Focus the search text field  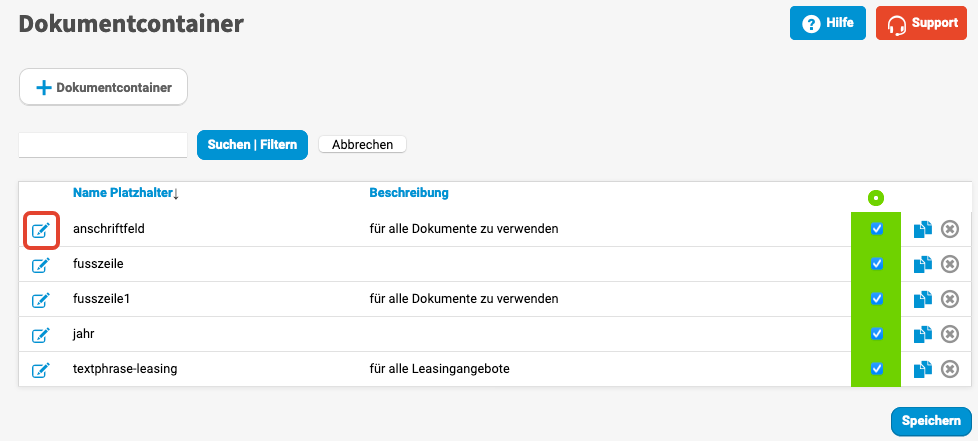click(103, 145)
